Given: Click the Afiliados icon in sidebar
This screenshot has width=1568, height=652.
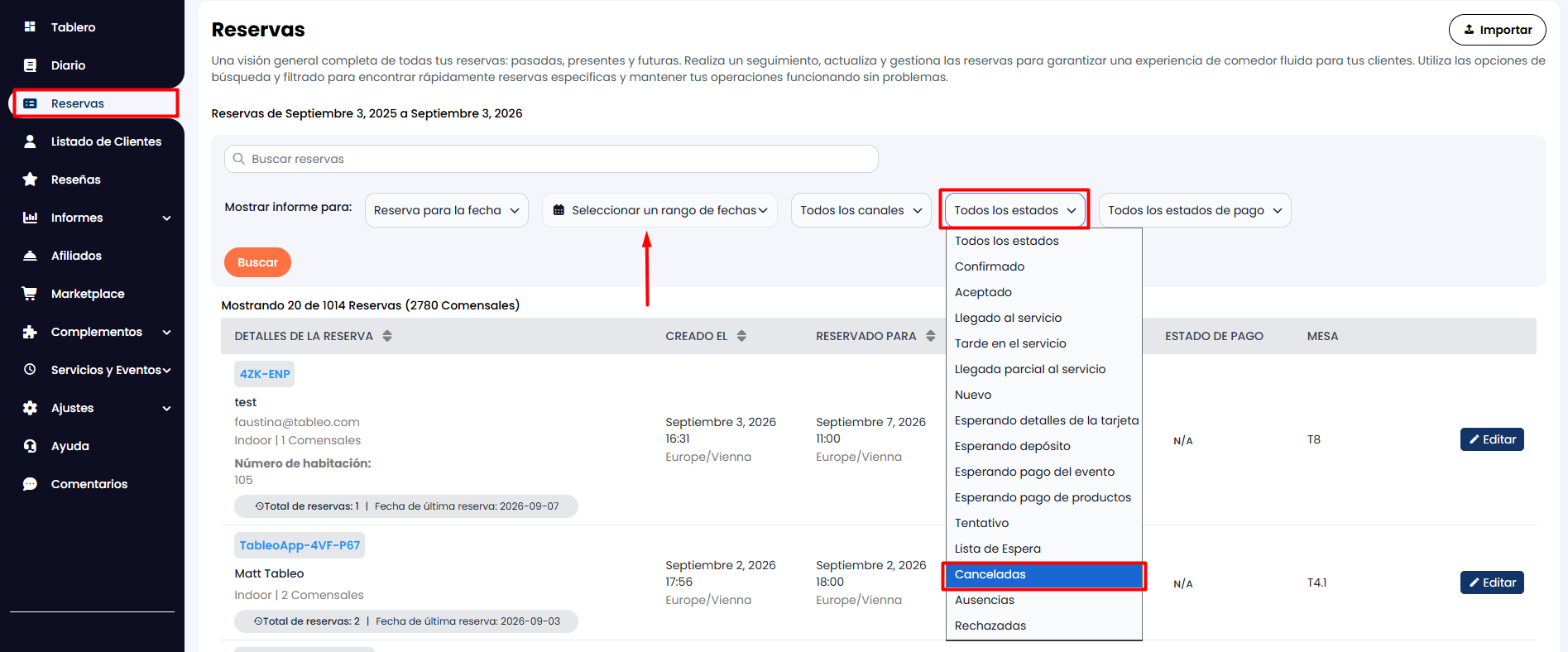Looking at the screenshot, I should point(30,256).
